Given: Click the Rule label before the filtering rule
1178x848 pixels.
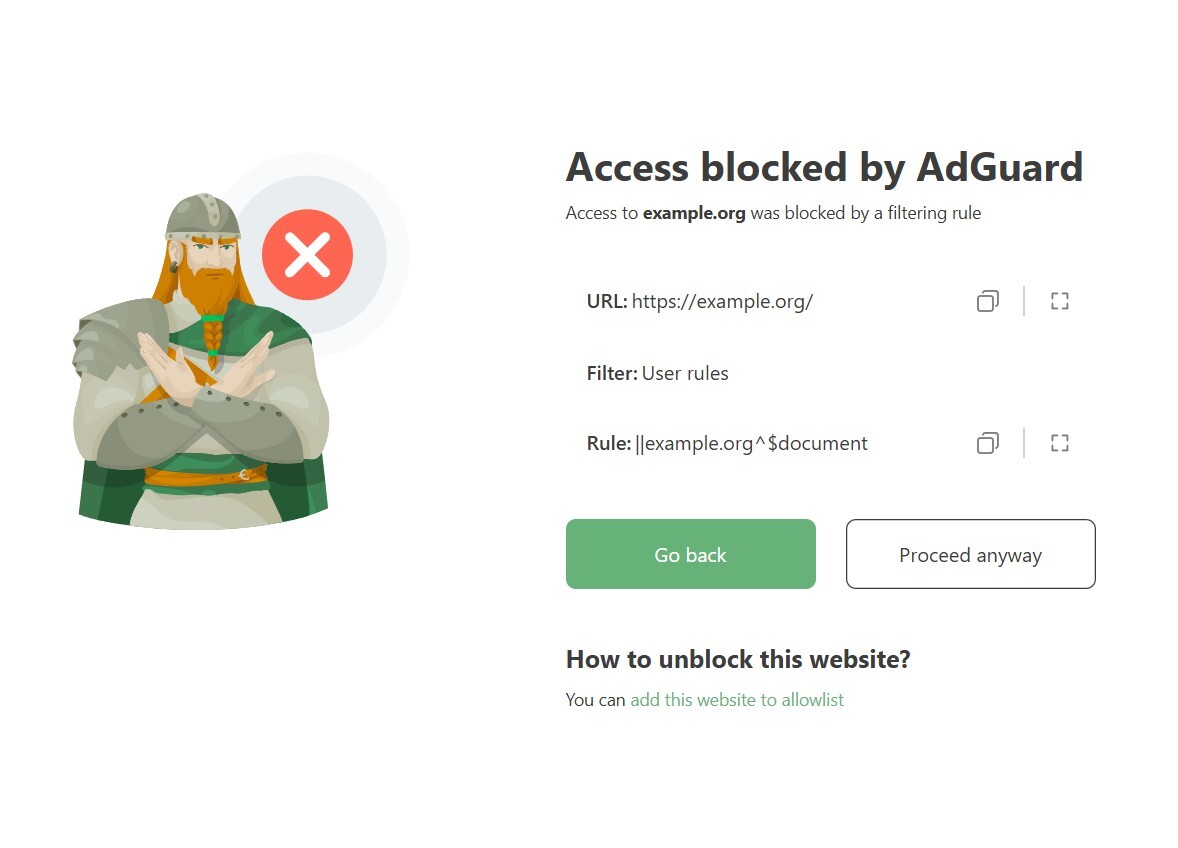Looking at the screenshot, I should [x=608, y=443].
